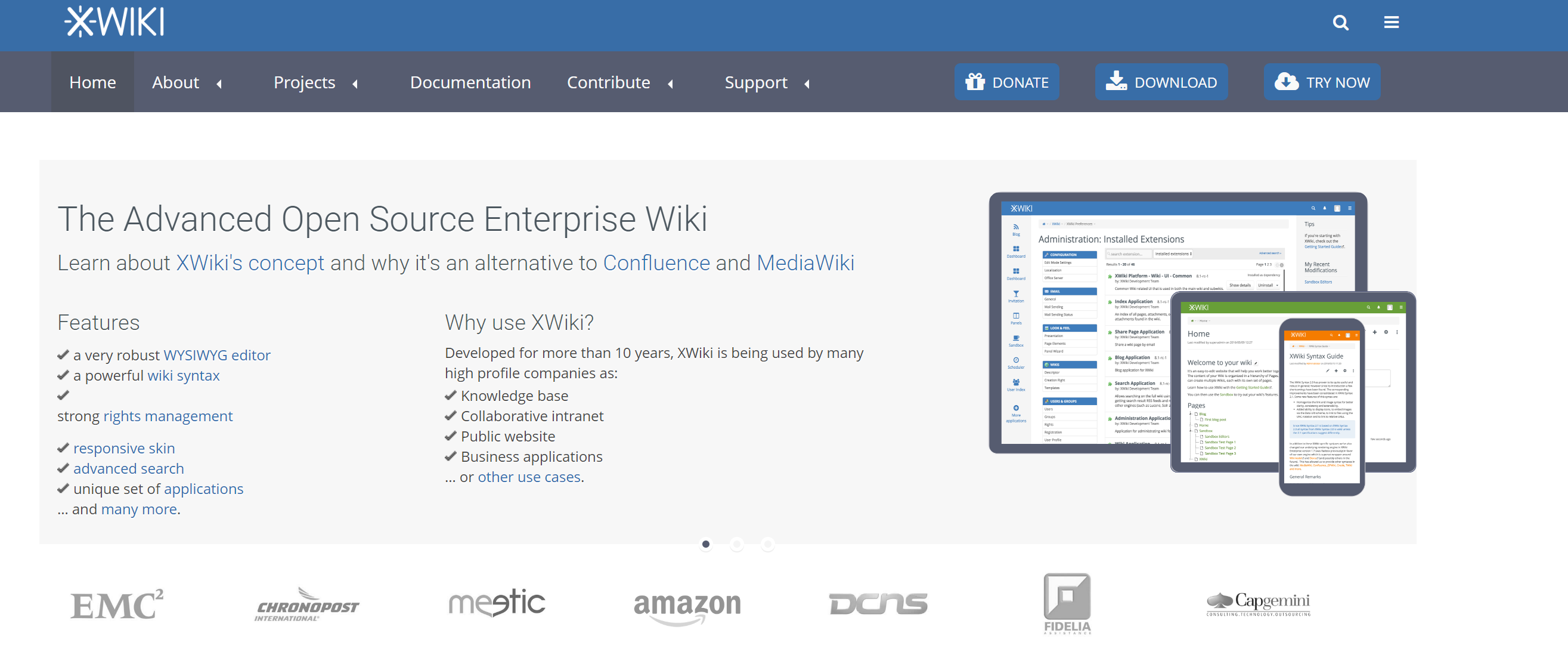Click the Business applications list item
This screenshot has height=670, width=1568.
tap(531, 457)
